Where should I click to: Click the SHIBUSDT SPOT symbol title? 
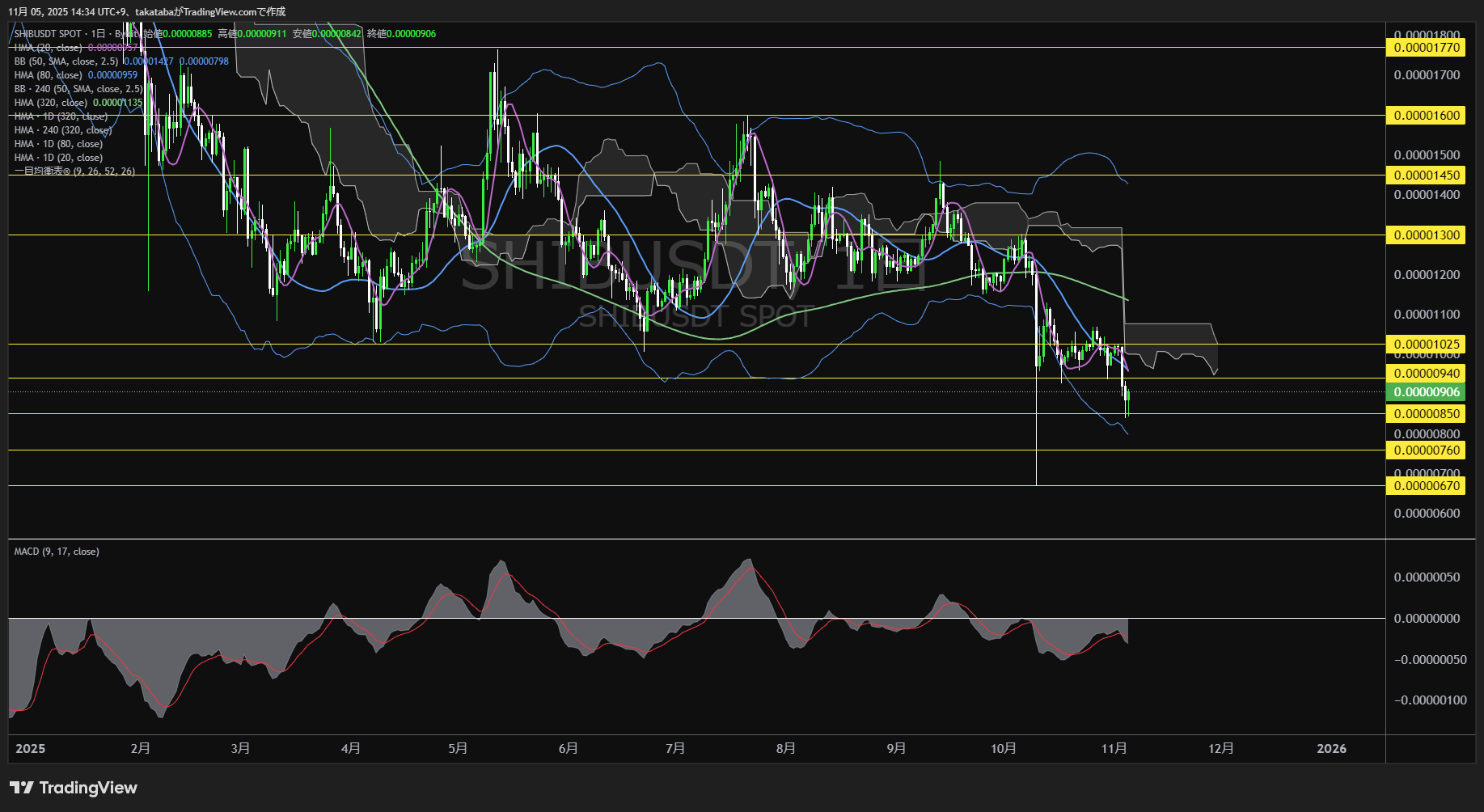[48, 34]
